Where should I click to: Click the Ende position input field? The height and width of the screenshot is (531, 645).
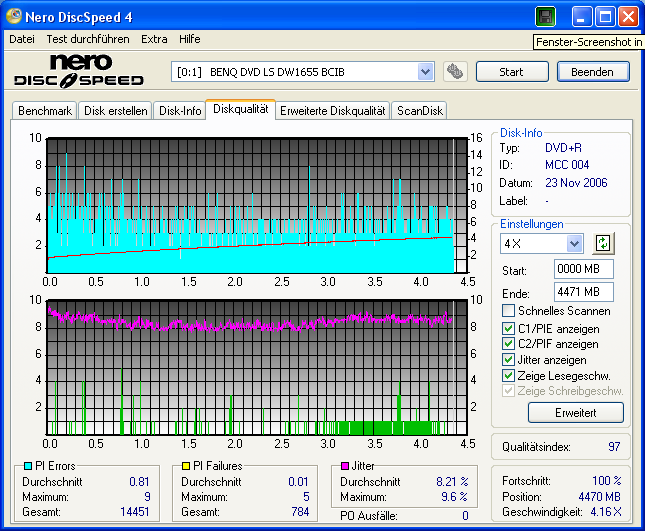tap(583, 292)
